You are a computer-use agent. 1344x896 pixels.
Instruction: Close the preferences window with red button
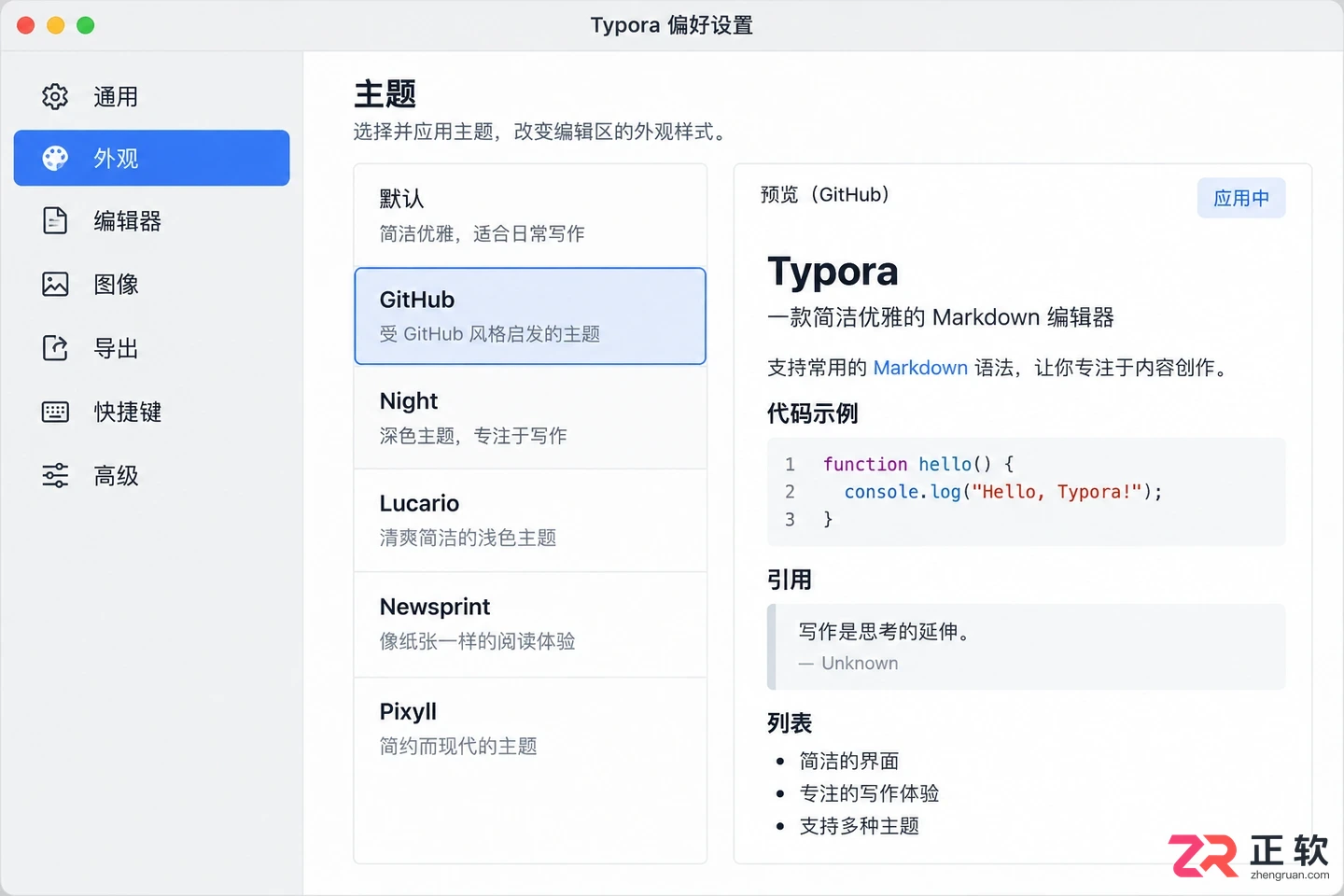coord(26,25)
